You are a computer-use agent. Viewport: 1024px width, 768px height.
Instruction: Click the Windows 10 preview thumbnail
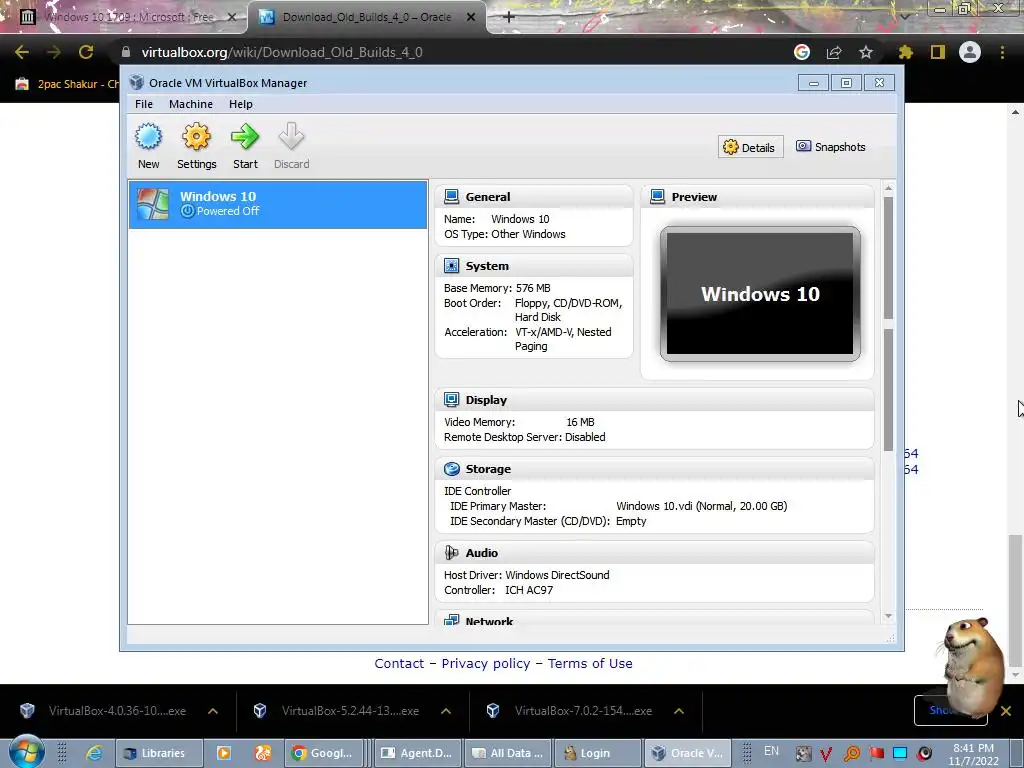(760, 293)
